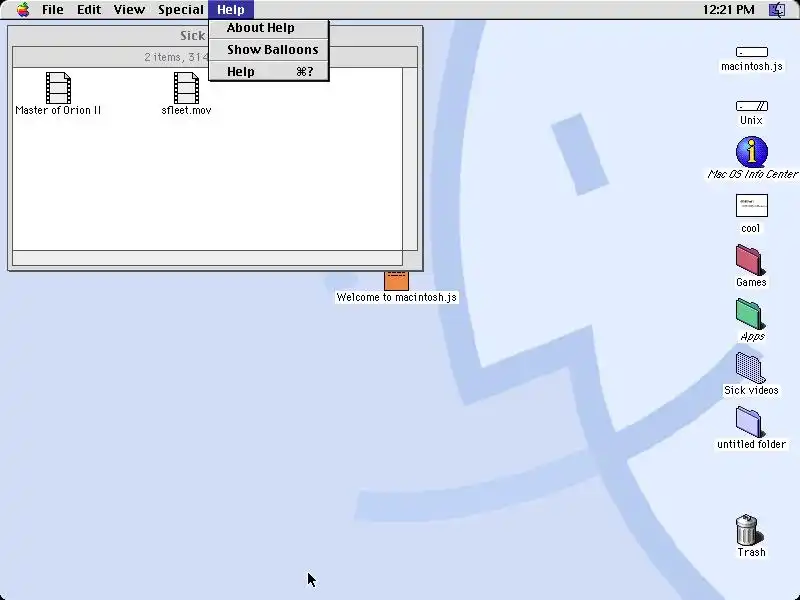Click the Mac OS Info Center label

click(x=752, y=174)
